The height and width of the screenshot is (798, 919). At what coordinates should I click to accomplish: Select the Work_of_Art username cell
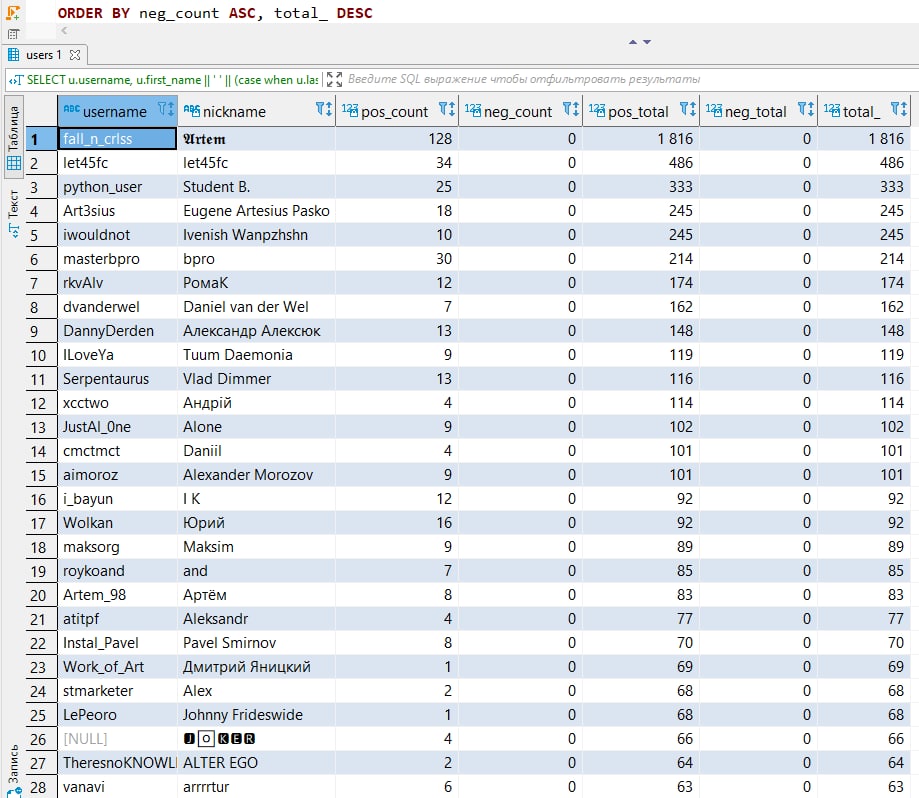117,667
